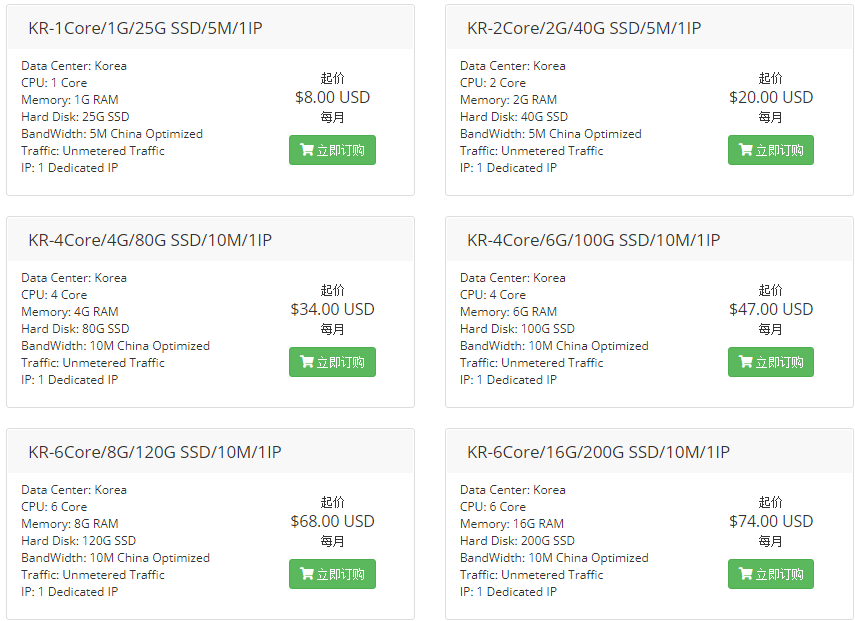Image resolution: width=855 pixels, height=621 pixels.
Task: Click cart icon on $8.00 plan button
Action: (307, 149)
